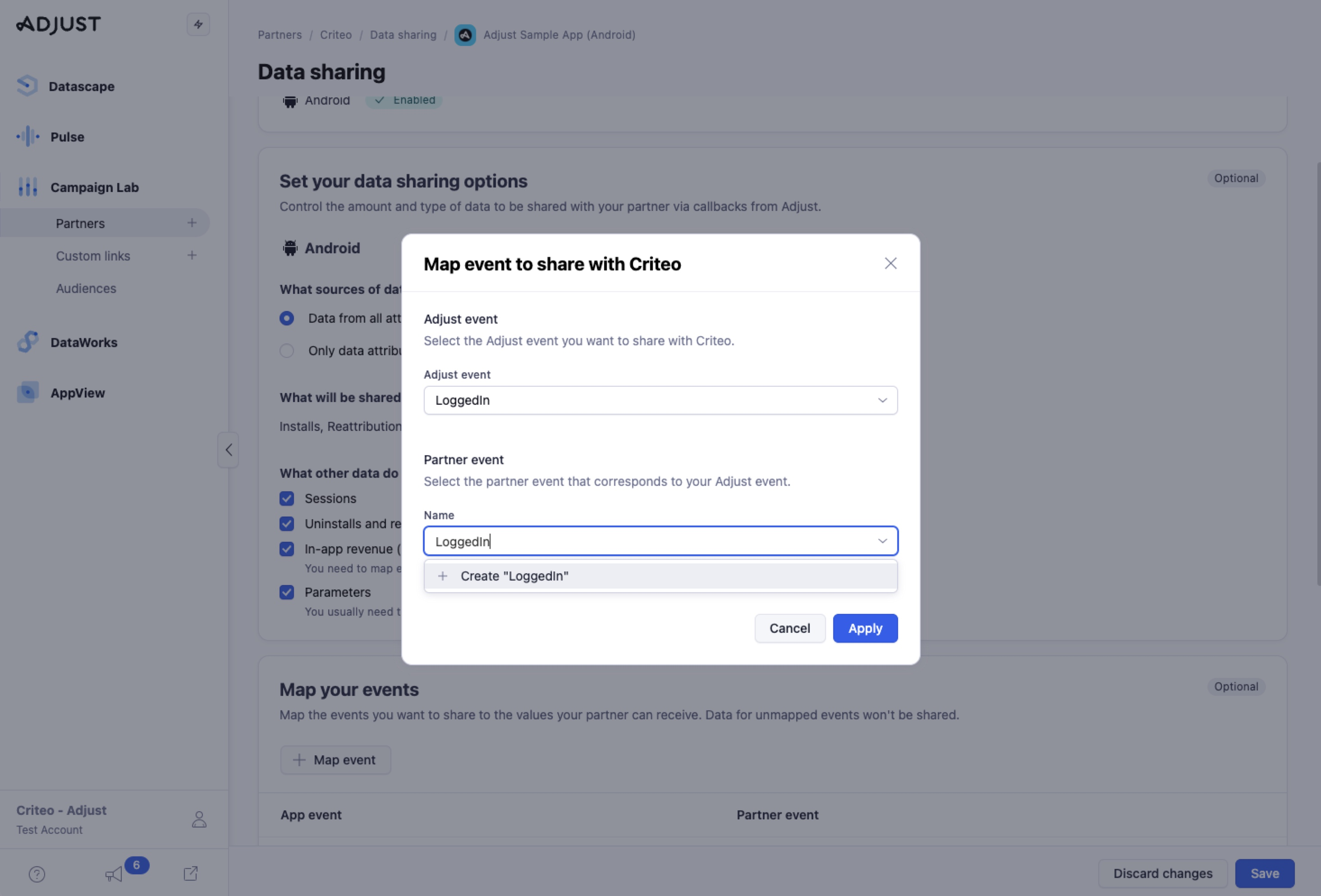Viewport: 1321px width, 896px height.
Task: Click the Adjust Sample App icon in breadcrumb
Action: click(465, 35)
